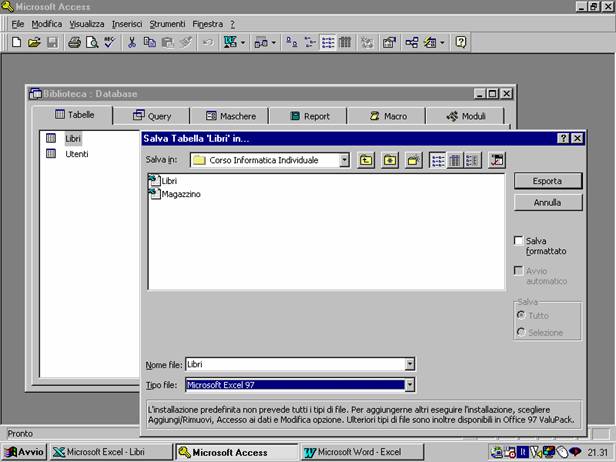
Task: Select the Selezione radio option
Action: 521,332
